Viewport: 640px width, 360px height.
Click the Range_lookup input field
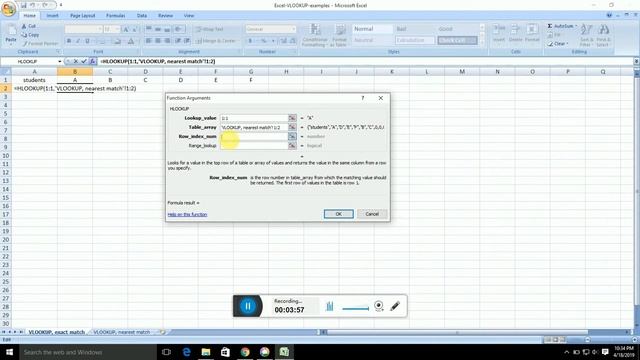[254, 146]
